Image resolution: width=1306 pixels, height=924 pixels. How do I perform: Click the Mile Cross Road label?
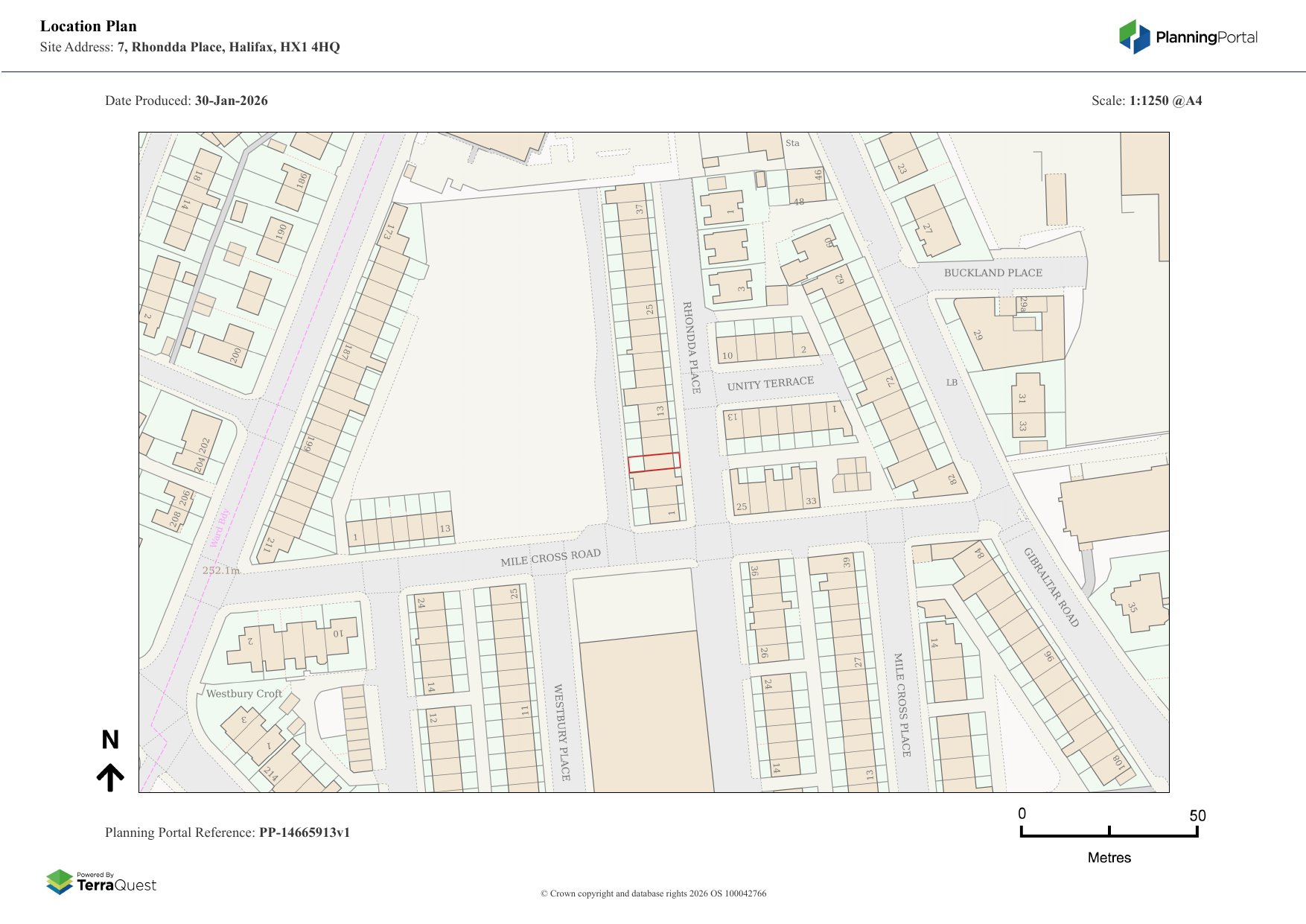click(x=550, y=558)
